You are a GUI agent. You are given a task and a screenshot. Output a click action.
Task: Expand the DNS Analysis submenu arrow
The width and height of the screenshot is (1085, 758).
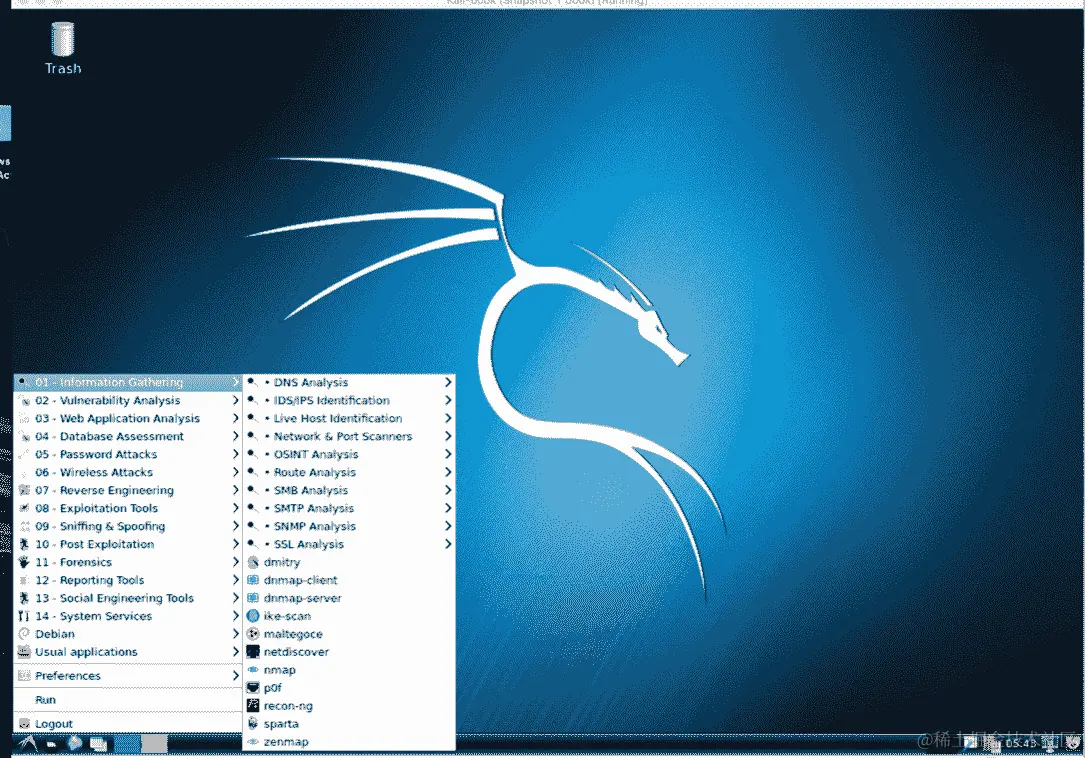click(x=448, y=382)
